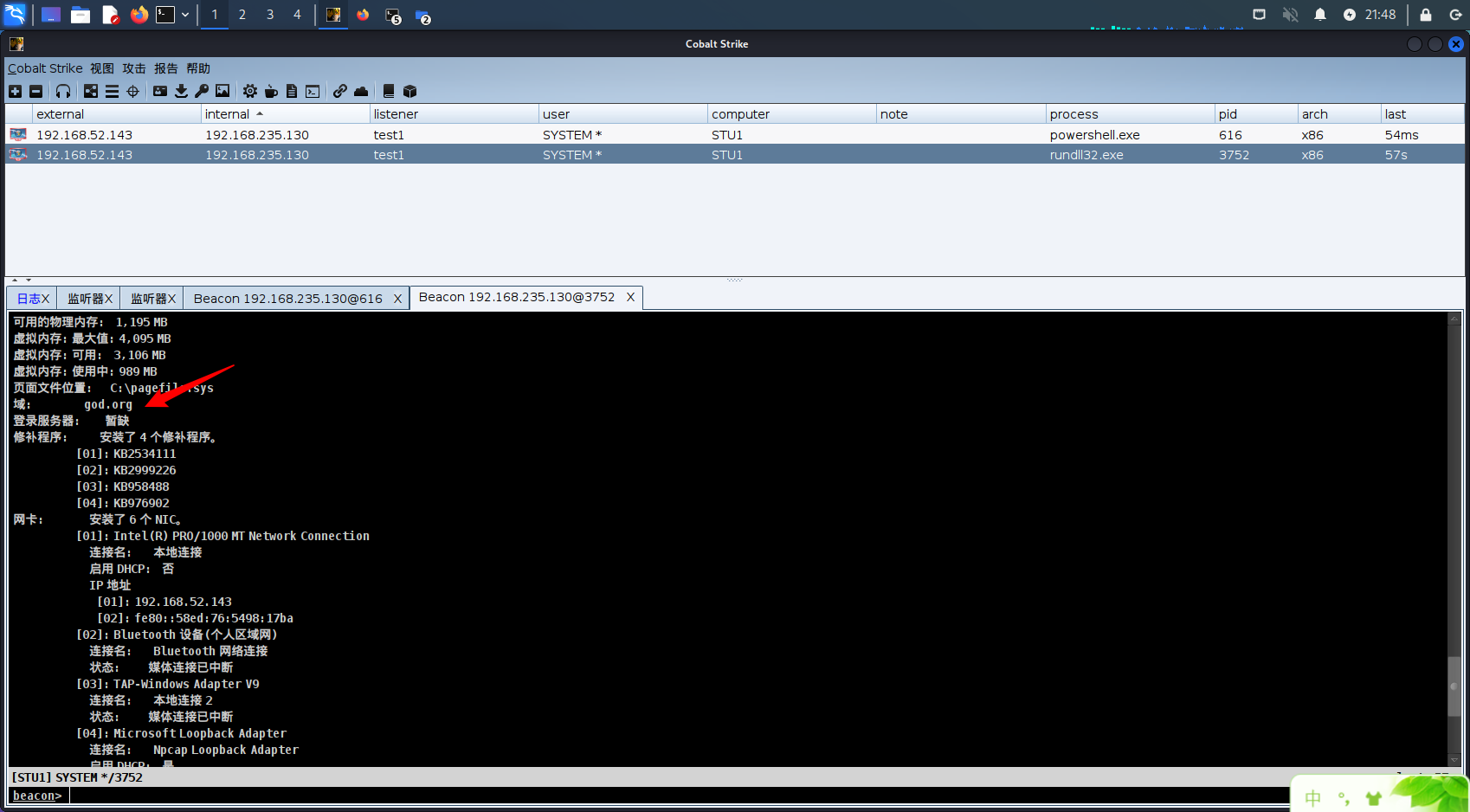Open keystrokes via key icon

202,91
